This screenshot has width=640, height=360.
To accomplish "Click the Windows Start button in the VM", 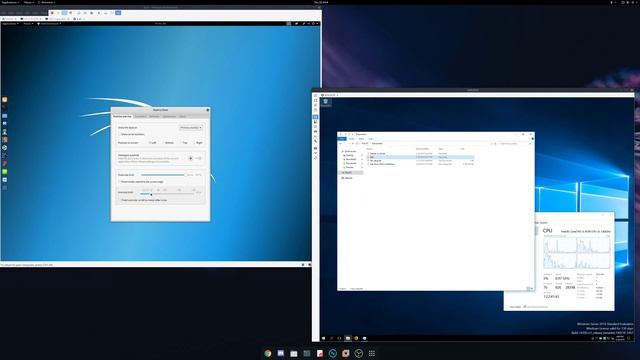I will pos(324,338).
